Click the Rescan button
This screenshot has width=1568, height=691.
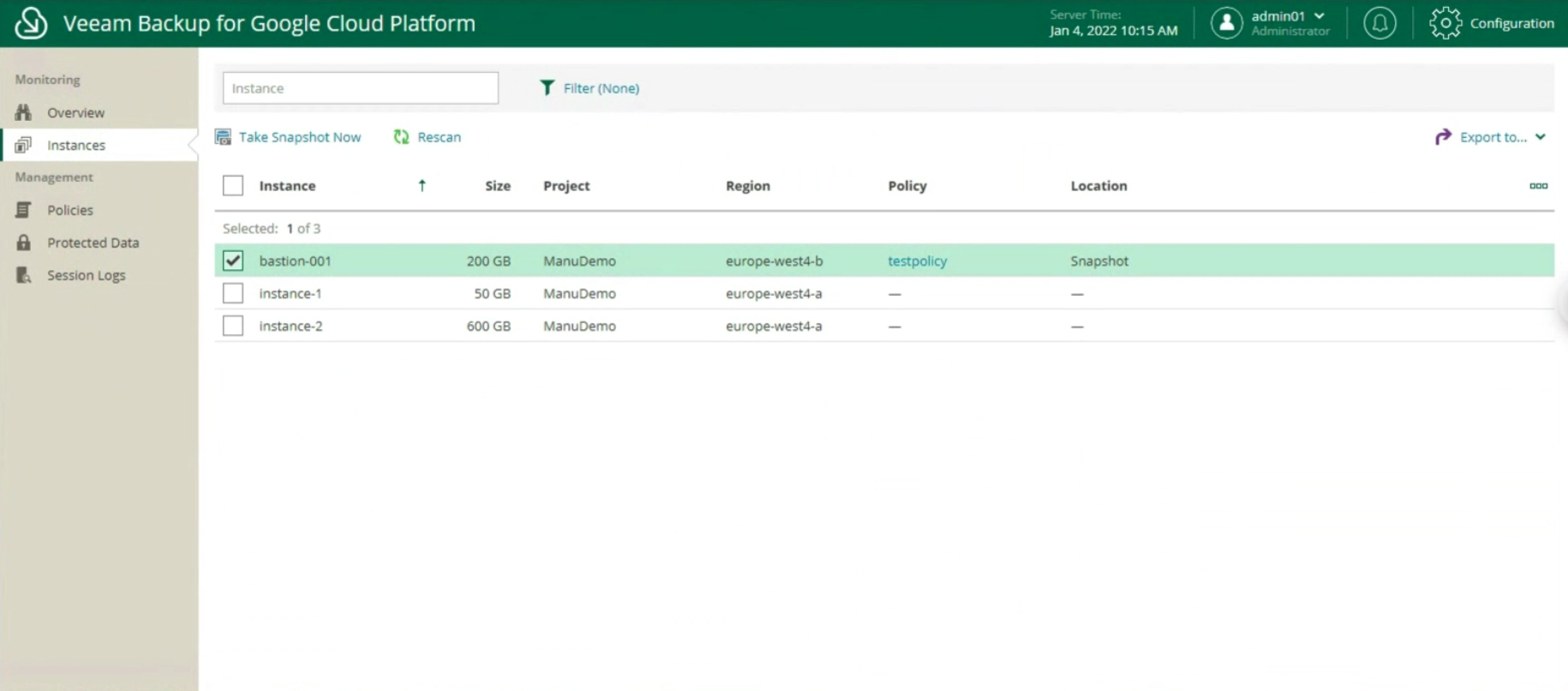click(439, 137)
